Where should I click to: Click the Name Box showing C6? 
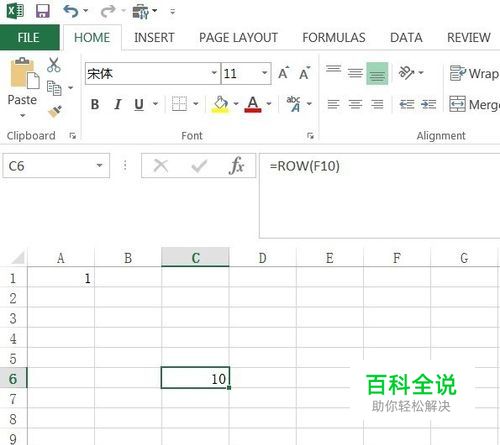pyautogui.click(x=56, y=166)
